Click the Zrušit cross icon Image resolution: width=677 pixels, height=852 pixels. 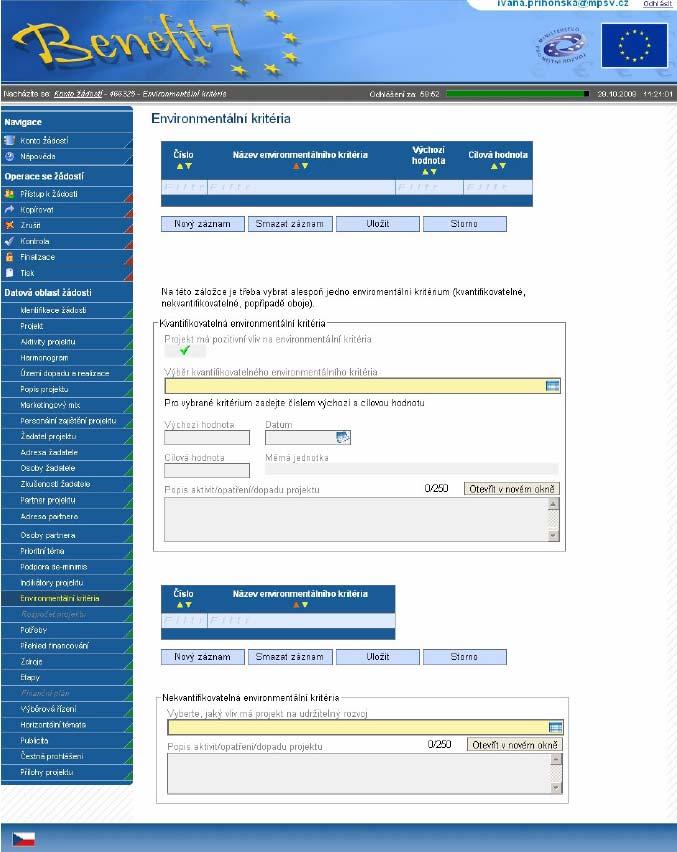[9, 225]
